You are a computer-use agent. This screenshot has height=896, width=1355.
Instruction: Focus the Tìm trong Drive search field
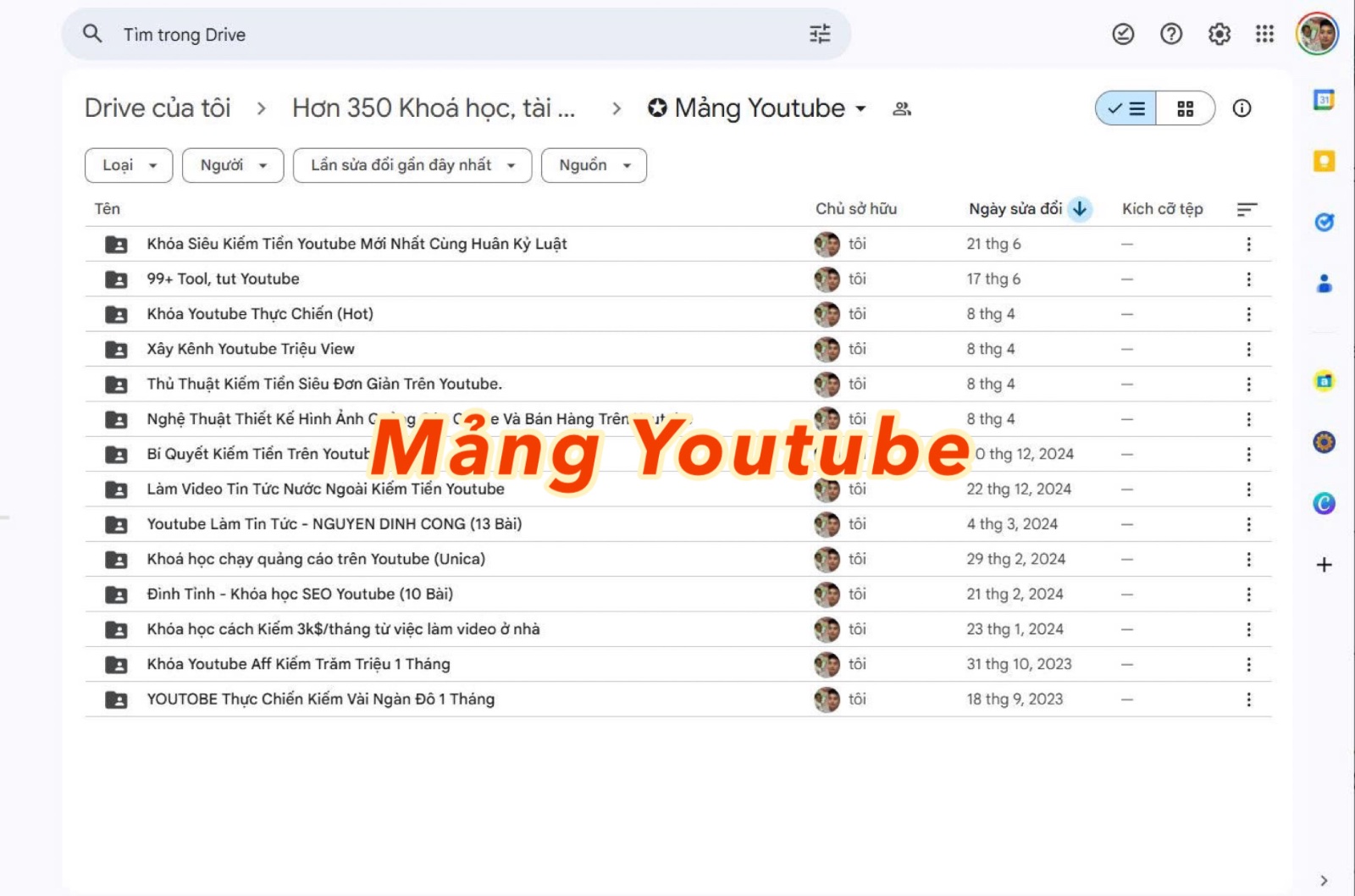[457, 35]
